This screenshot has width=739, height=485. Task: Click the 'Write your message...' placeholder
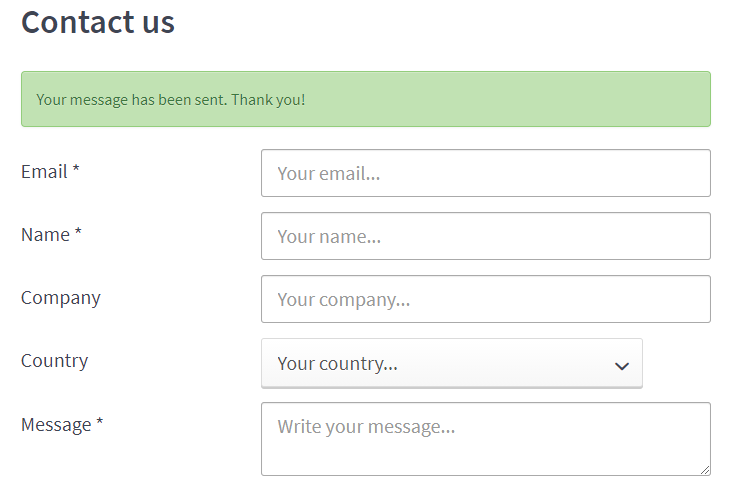pos(366,427)
